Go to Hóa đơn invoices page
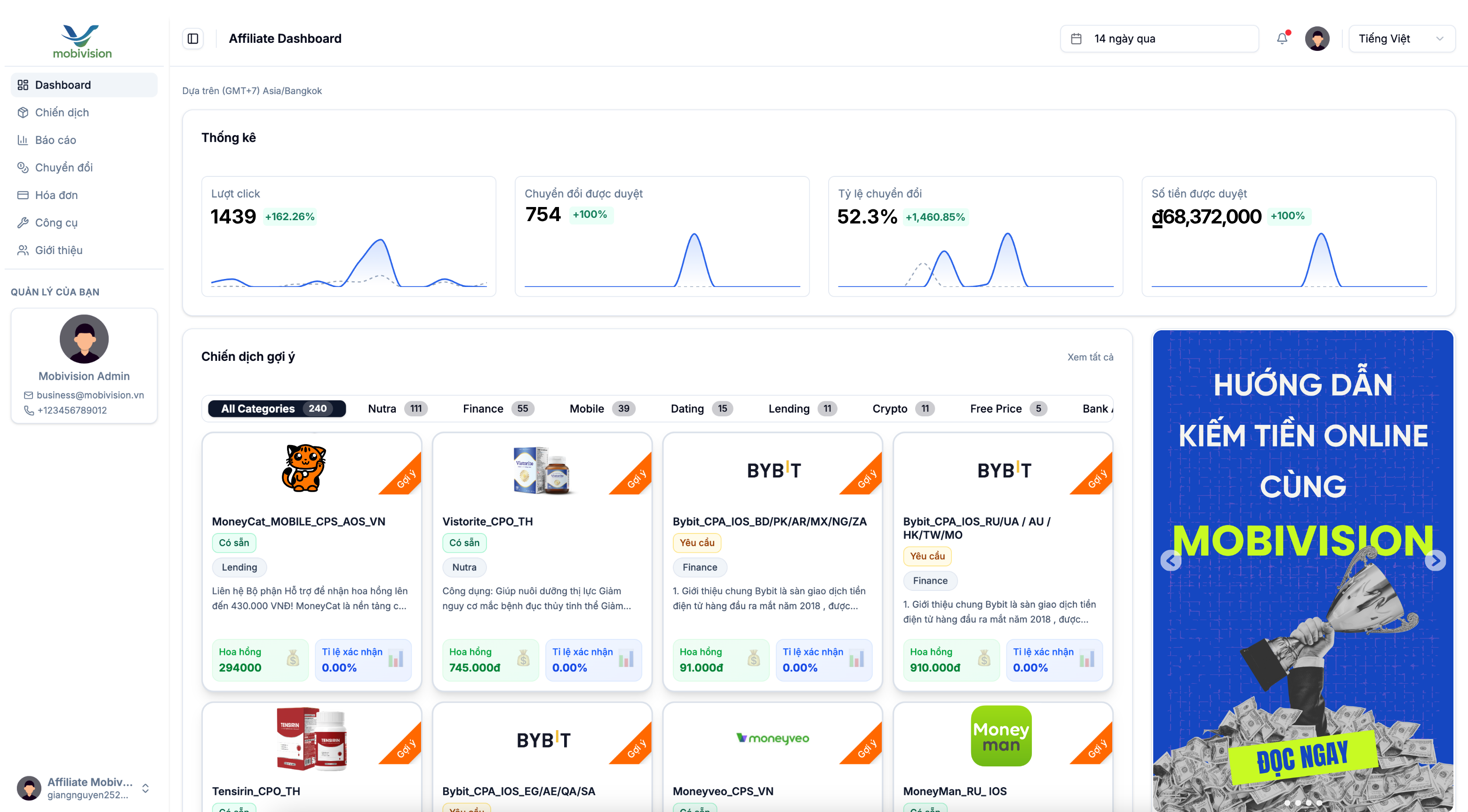 [x=56, y=195]
